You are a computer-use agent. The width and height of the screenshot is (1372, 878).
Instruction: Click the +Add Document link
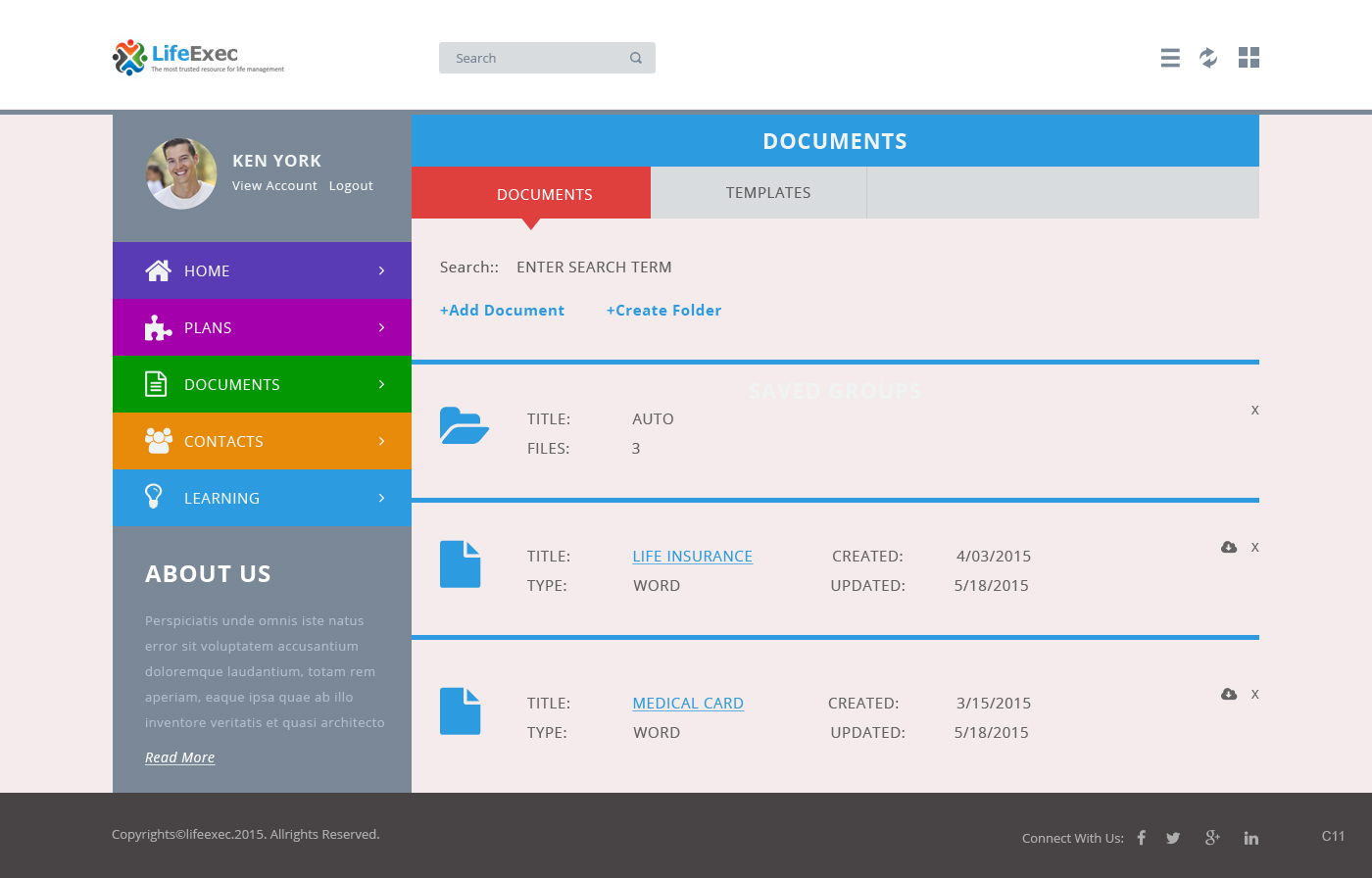[502, 311]
